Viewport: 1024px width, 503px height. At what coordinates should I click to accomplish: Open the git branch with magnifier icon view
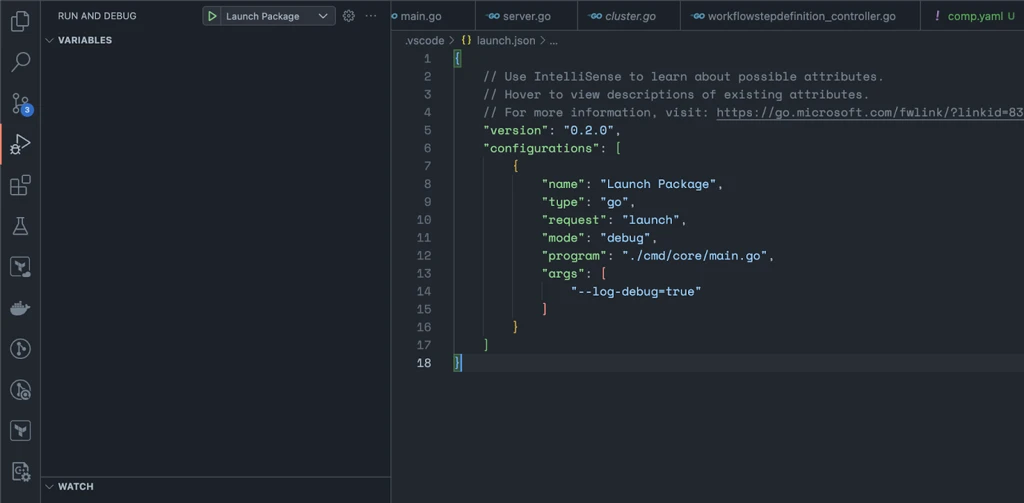point(20,390)
